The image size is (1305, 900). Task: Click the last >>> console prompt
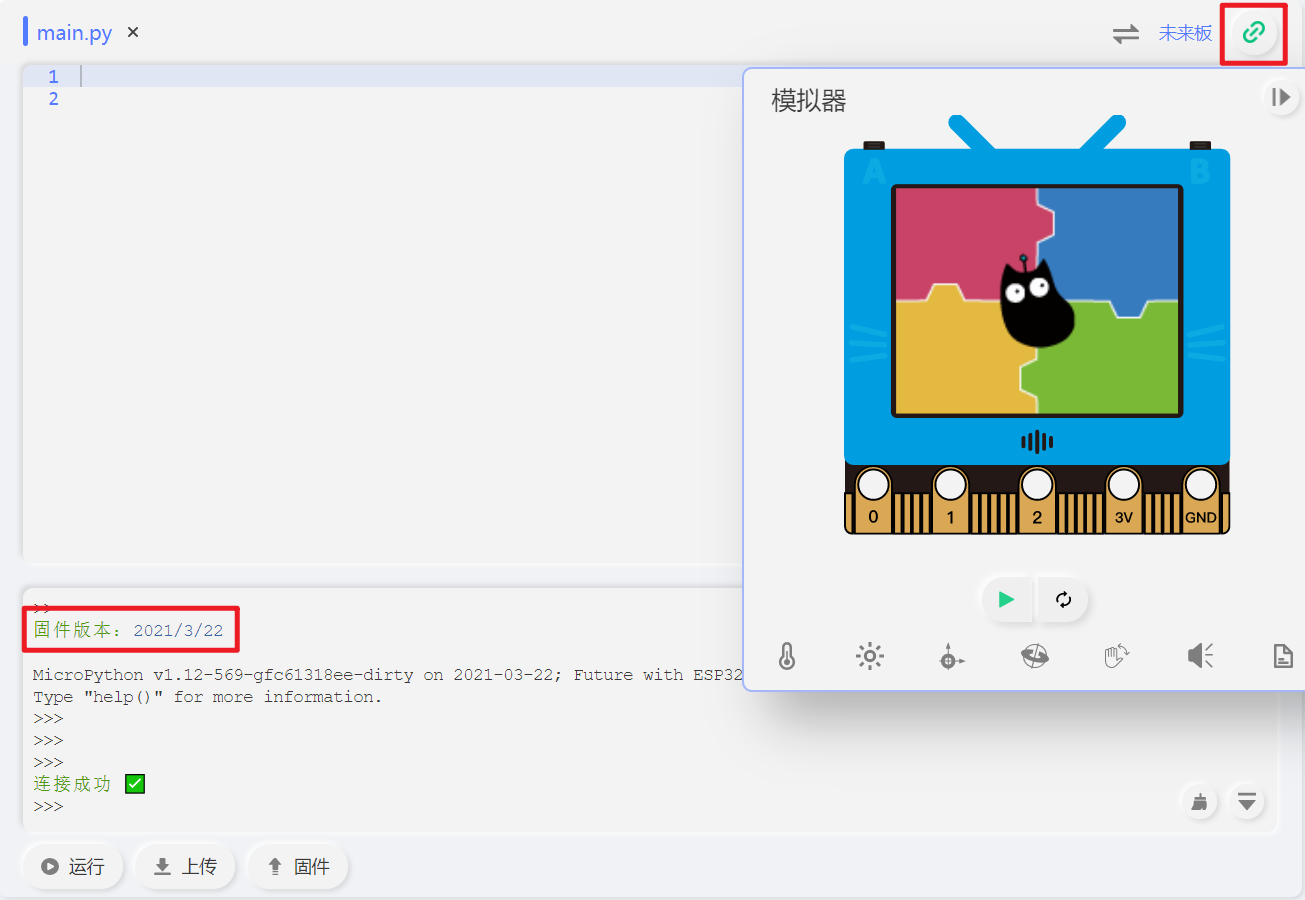(48, 806)
